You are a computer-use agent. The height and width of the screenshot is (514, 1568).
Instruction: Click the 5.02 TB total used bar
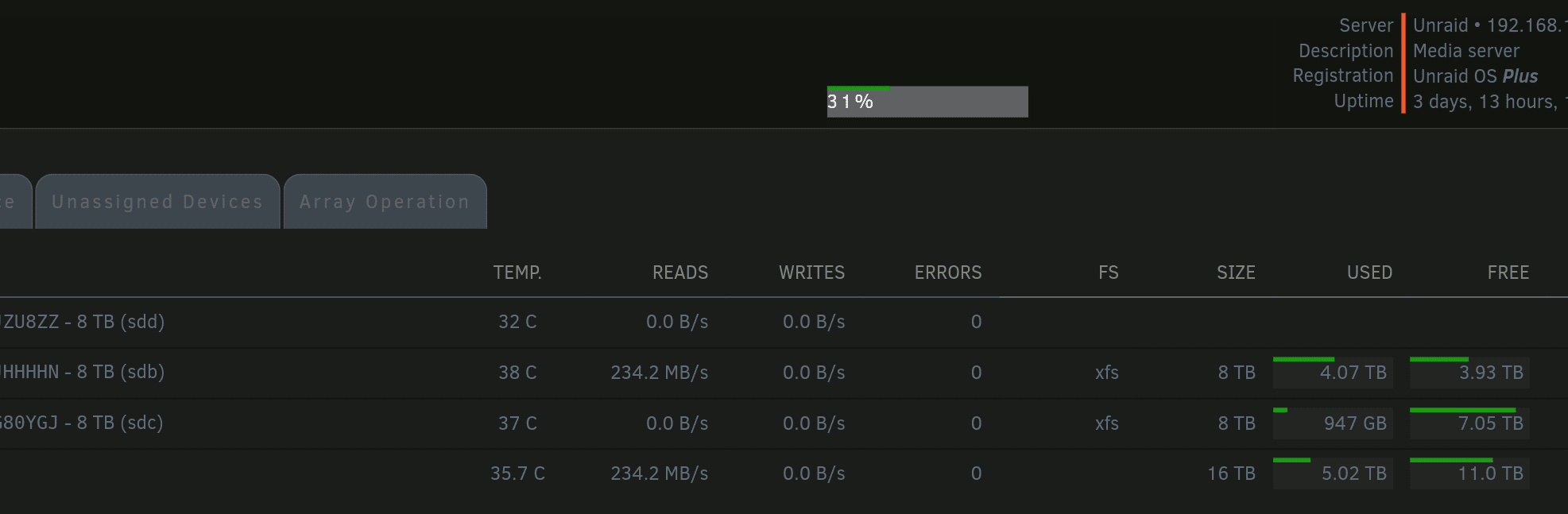click(1333, 473)
